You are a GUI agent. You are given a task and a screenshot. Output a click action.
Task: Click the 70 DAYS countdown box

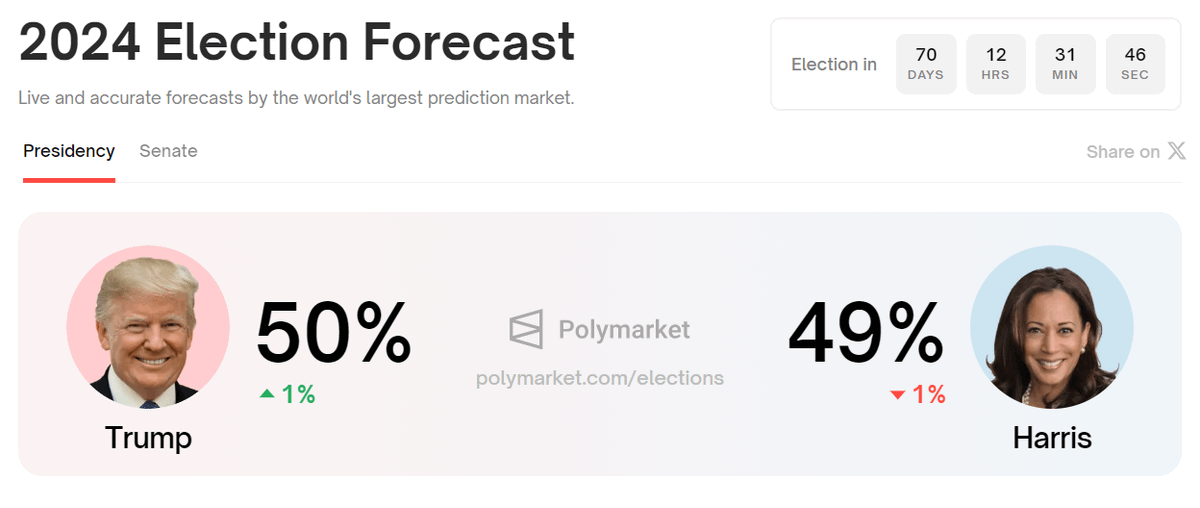[926, 64]
